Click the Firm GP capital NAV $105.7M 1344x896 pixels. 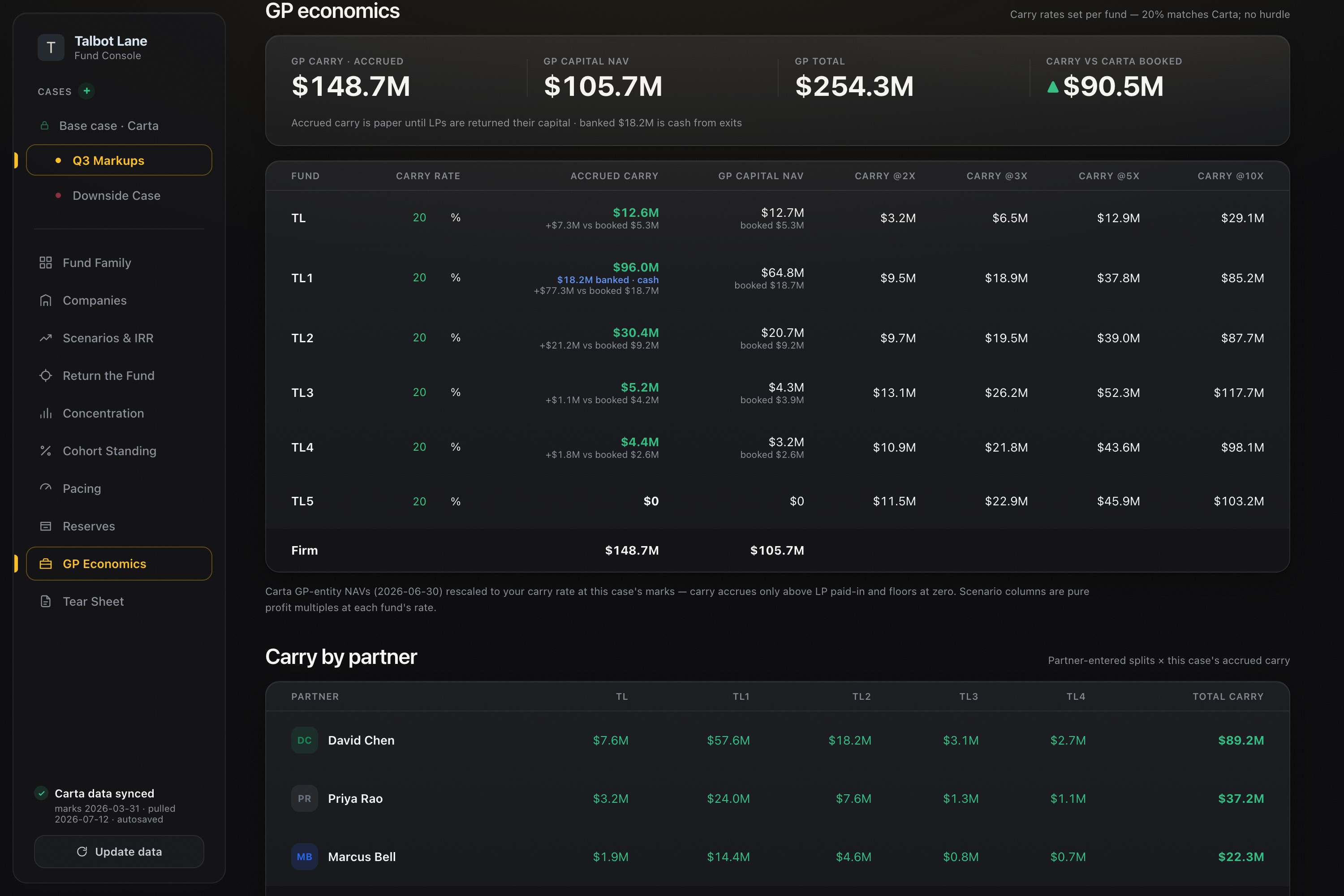[776, 550]
